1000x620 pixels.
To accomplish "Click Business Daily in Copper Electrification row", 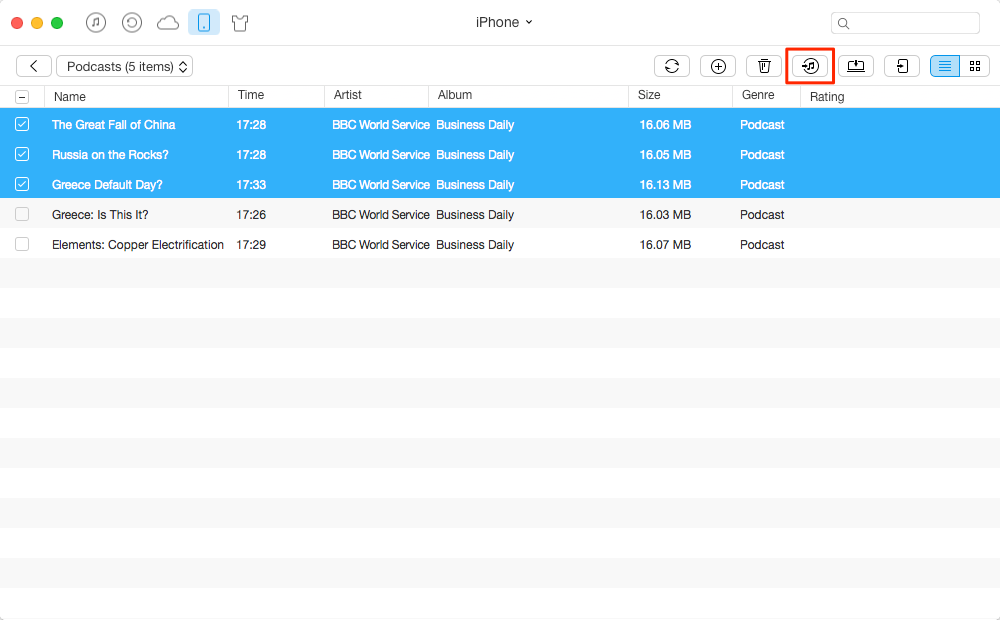I will tap(475, 245).
